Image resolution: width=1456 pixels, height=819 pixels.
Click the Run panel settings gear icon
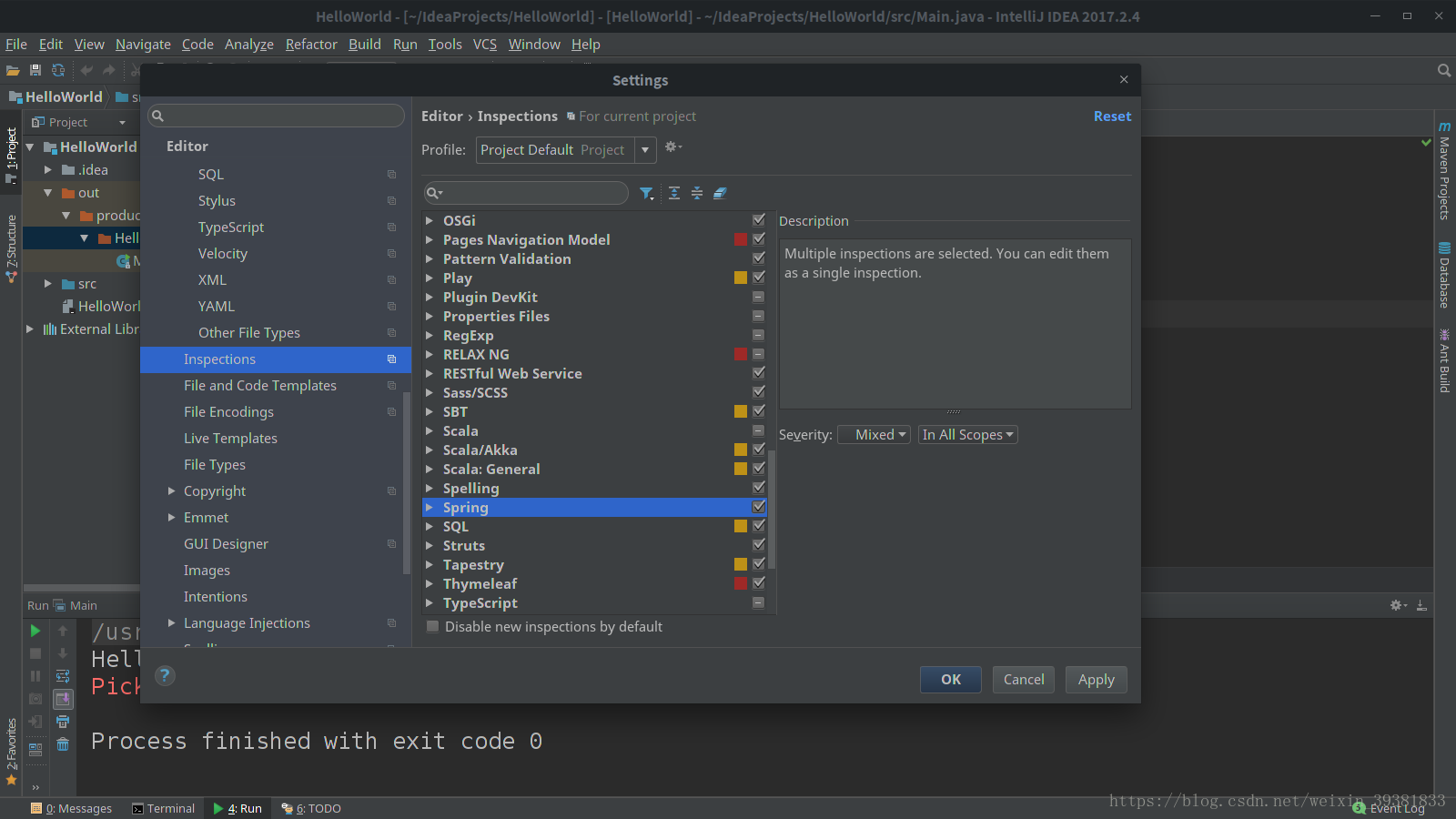click(1398, 605)
